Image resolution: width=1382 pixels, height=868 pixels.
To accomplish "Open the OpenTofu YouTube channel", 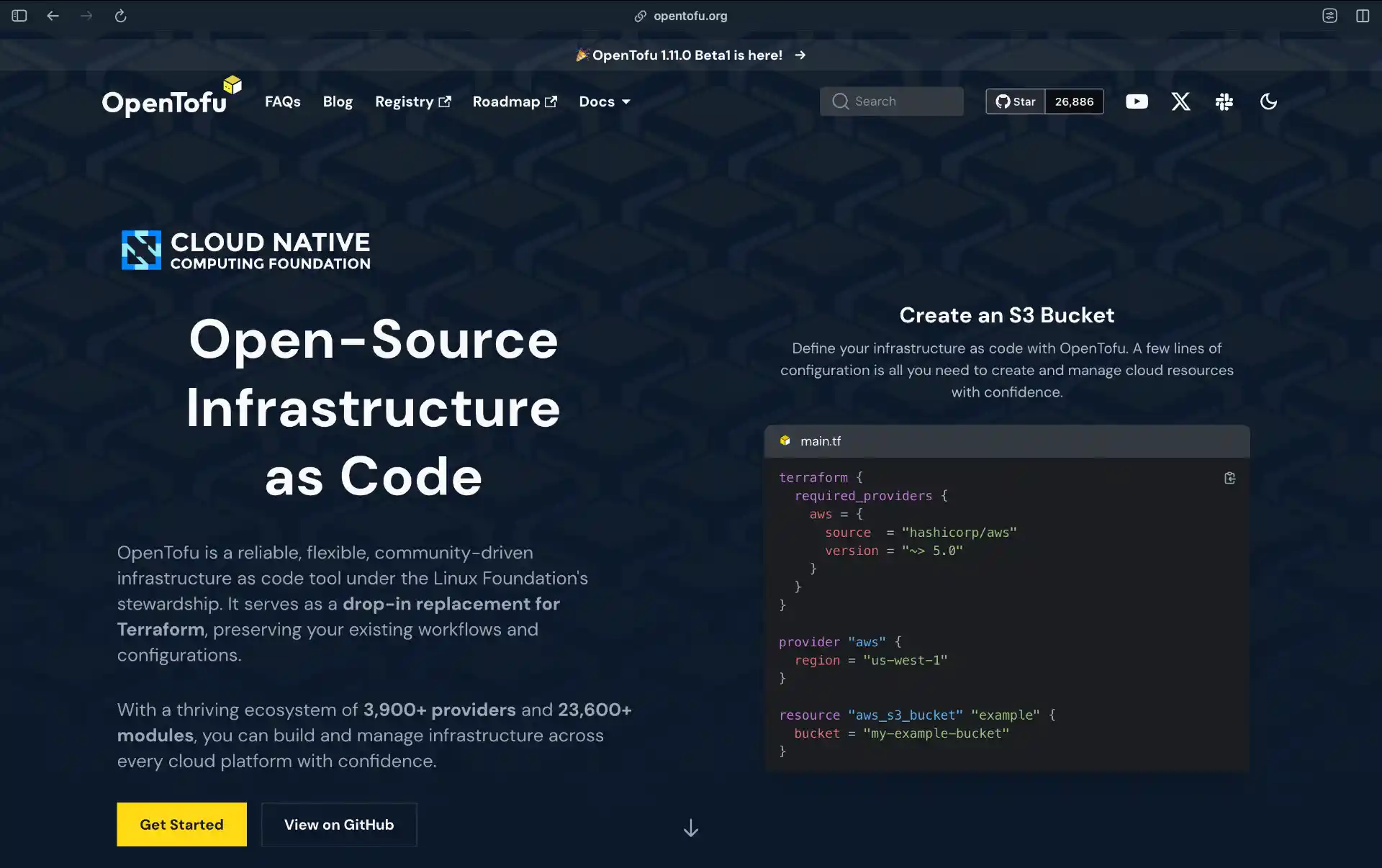I will tap(1136, 101).
